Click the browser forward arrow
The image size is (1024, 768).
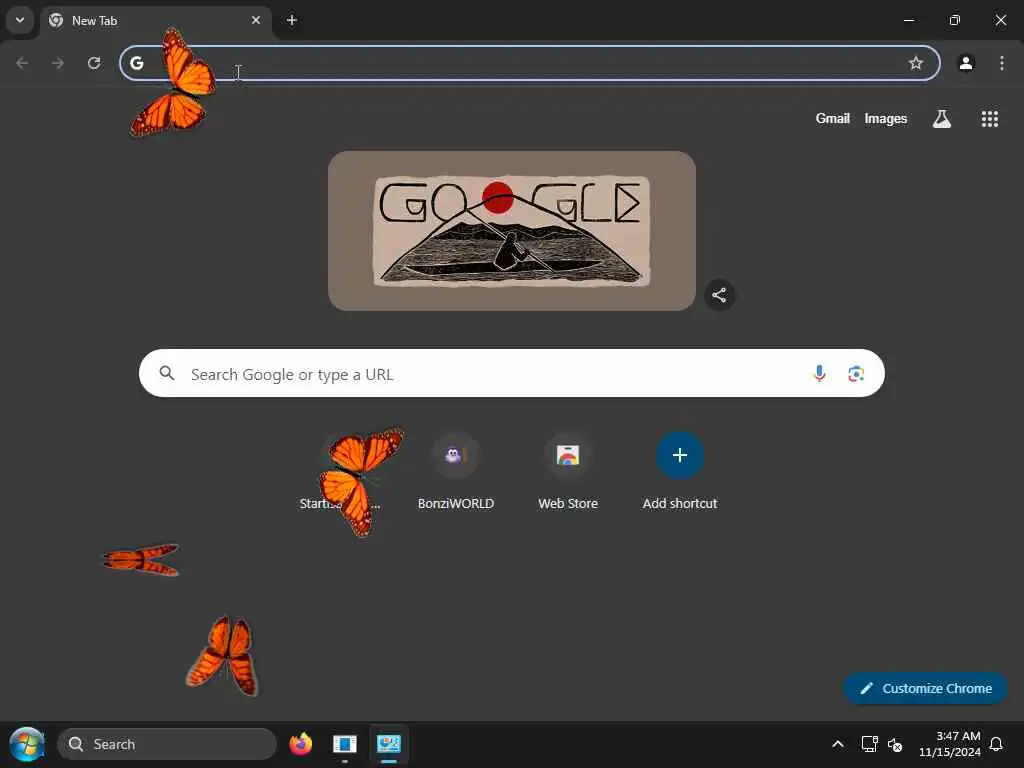click(58, 63)
